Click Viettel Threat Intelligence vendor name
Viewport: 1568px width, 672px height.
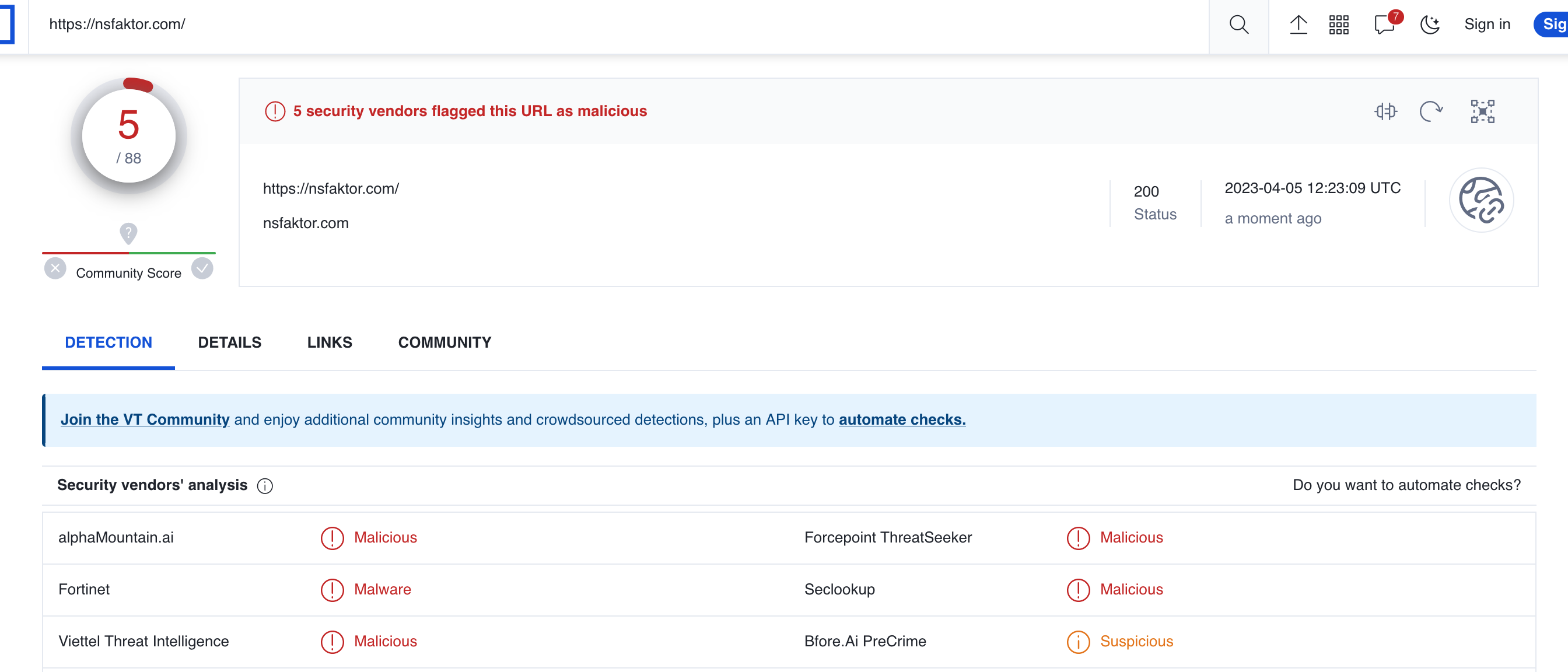[x=143, y=641]
